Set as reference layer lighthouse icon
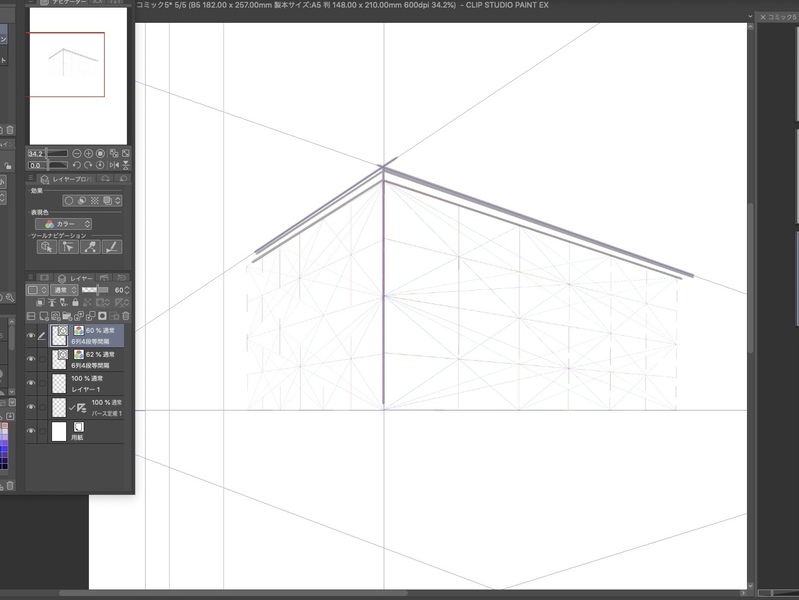799x600 pixels. point(51,302)
